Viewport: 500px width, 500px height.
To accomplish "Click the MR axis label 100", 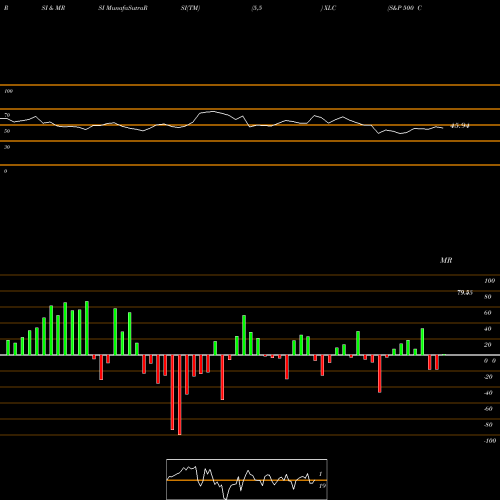I will tap(490, 281).
